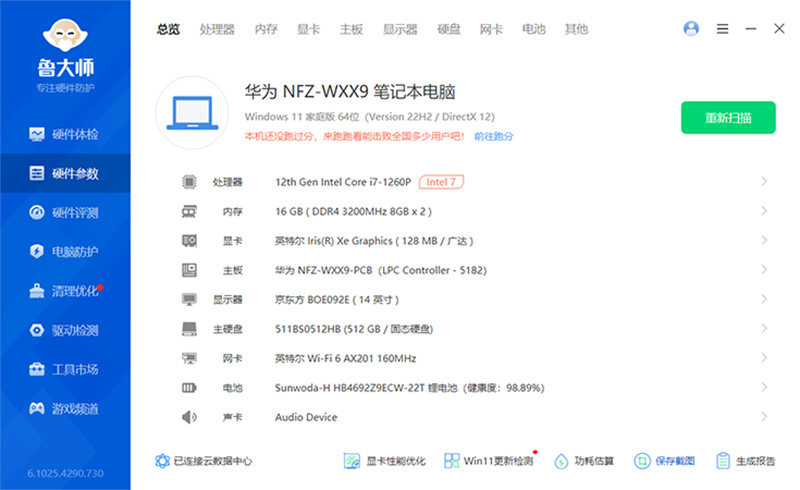
Task: Click the main disk 主硬盘 icon
Action: tap(189, 329)
